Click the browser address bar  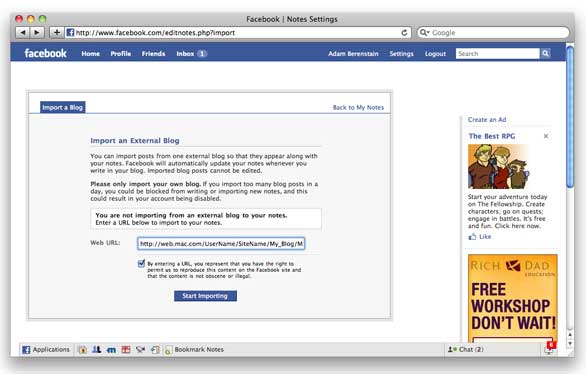pyautogui.click(x=238, y=33)
